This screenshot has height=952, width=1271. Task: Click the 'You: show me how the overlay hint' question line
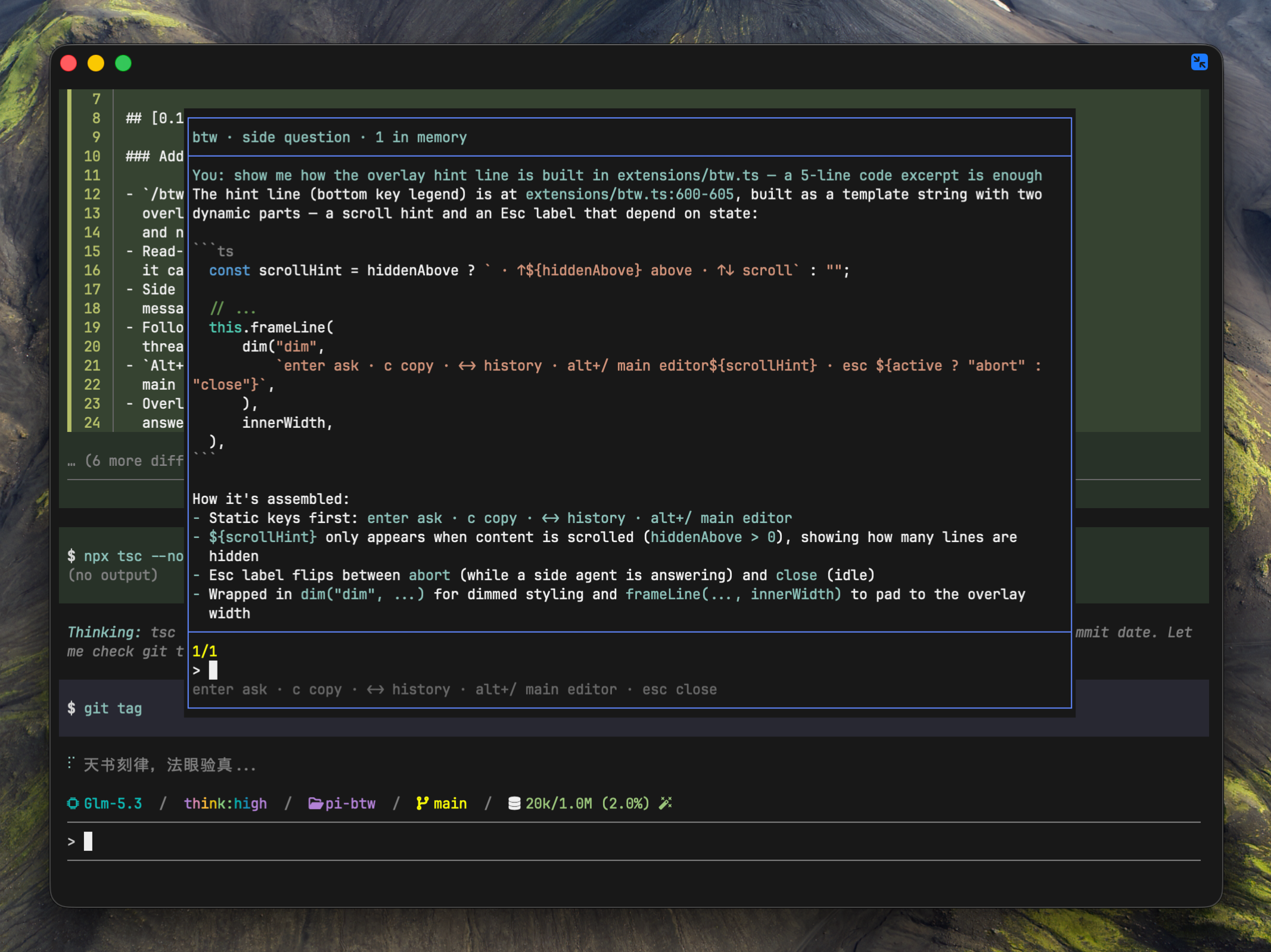pos(617,175)
